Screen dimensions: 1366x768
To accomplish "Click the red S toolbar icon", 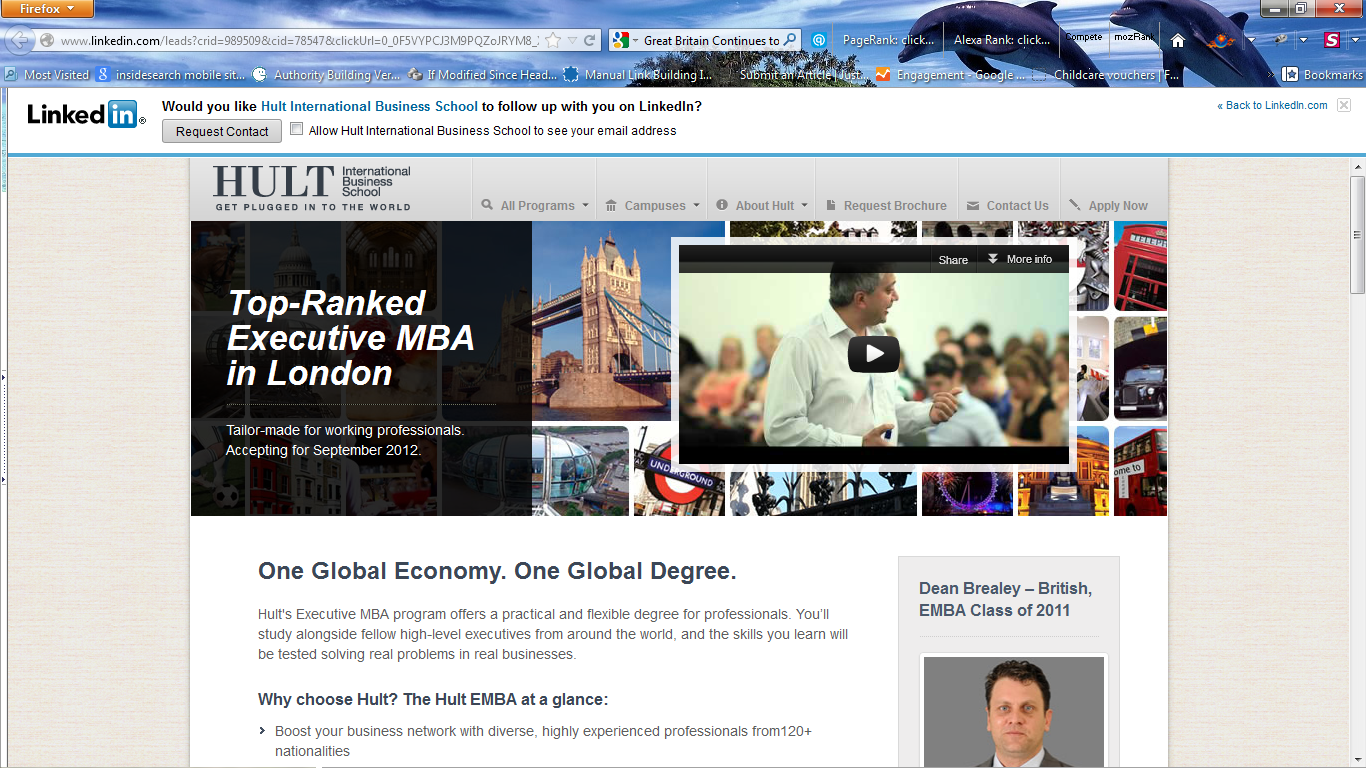I will [1331, 40].
